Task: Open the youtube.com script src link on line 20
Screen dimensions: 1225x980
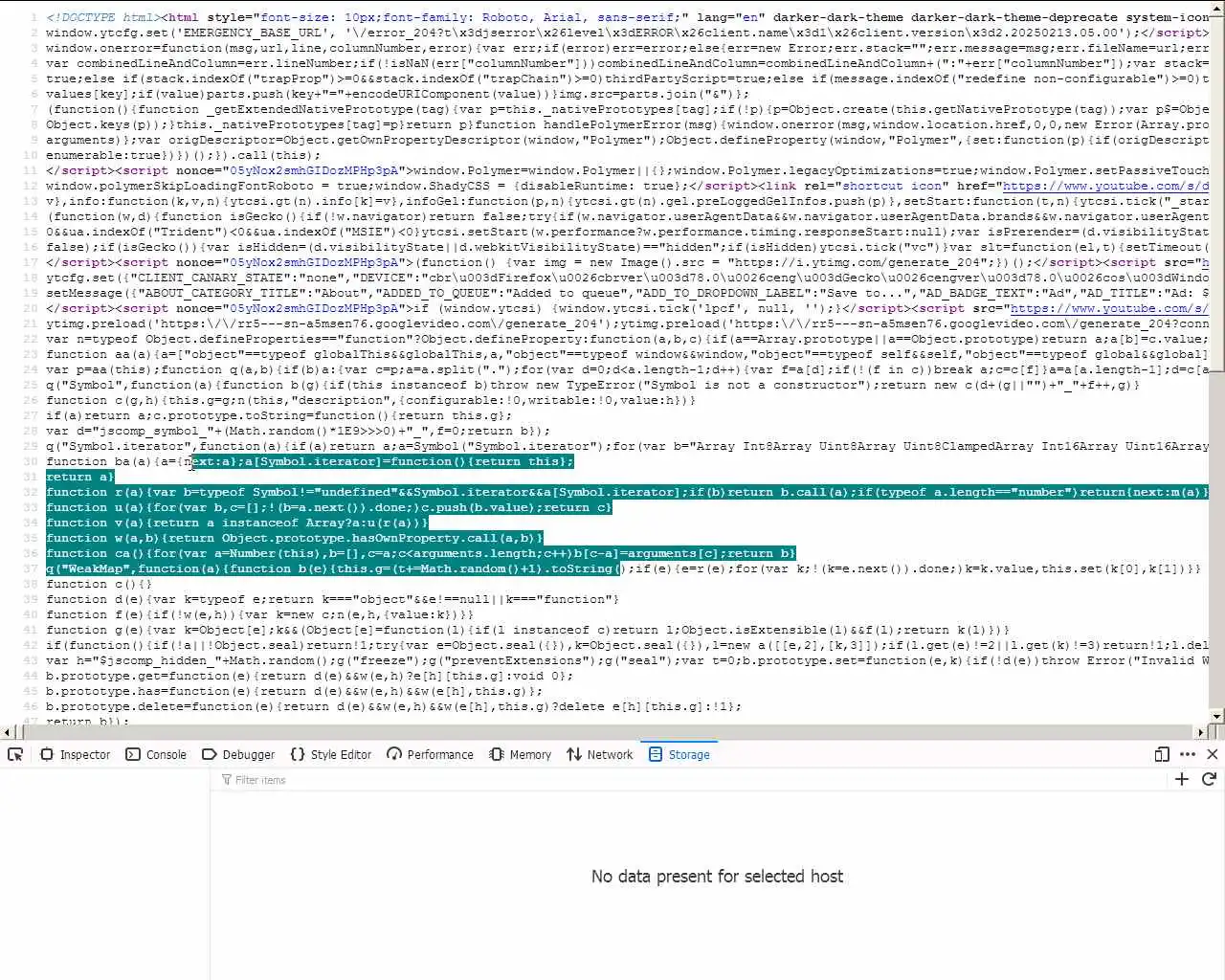Action: pos(1109,308)
